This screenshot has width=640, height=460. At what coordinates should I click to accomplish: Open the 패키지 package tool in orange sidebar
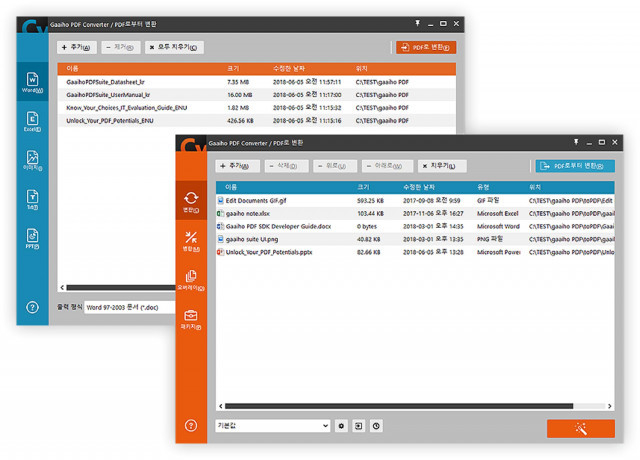pos(191,320)
